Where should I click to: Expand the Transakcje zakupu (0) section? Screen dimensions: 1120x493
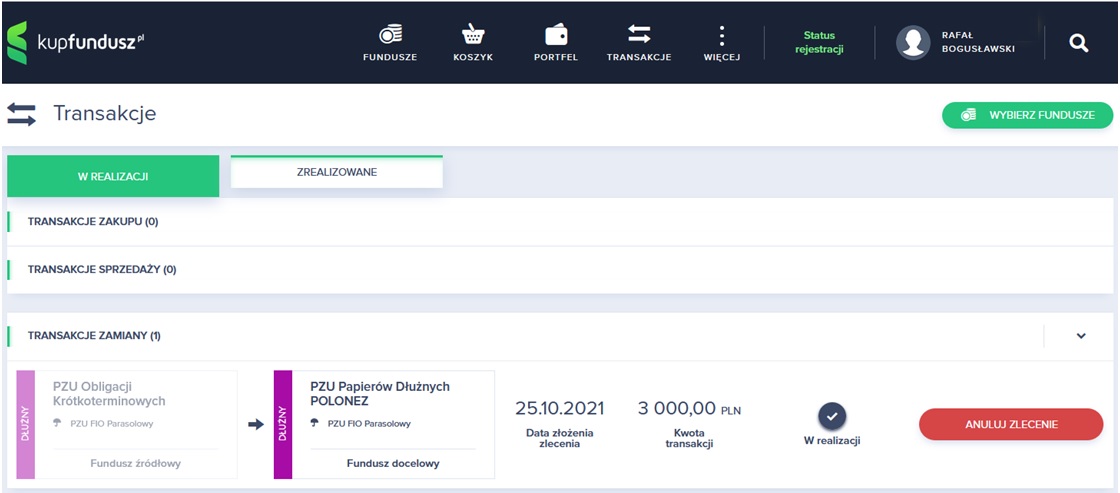560,221
